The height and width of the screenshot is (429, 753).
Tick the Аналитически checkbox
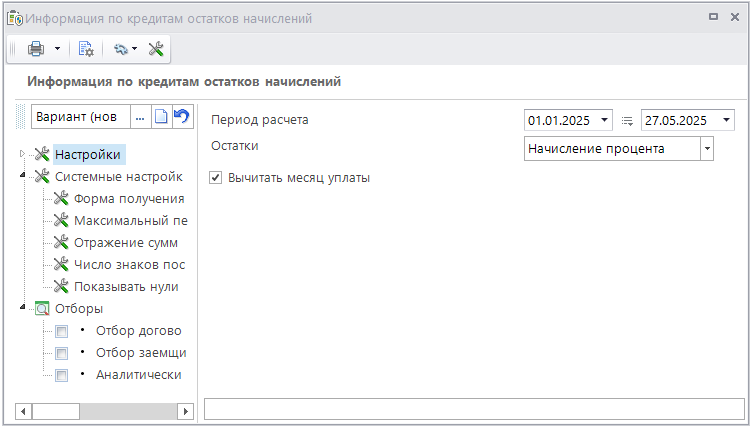62,376
